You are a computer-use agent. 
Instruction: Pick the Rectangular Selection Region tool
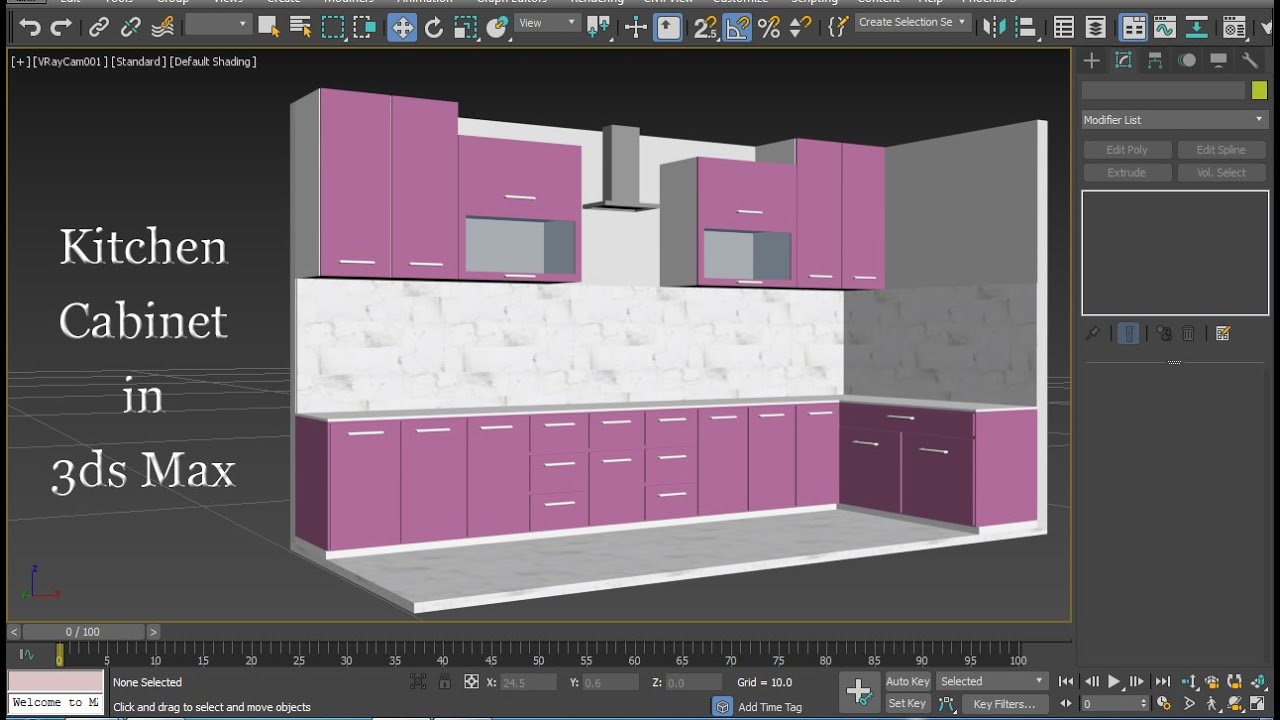333,27
